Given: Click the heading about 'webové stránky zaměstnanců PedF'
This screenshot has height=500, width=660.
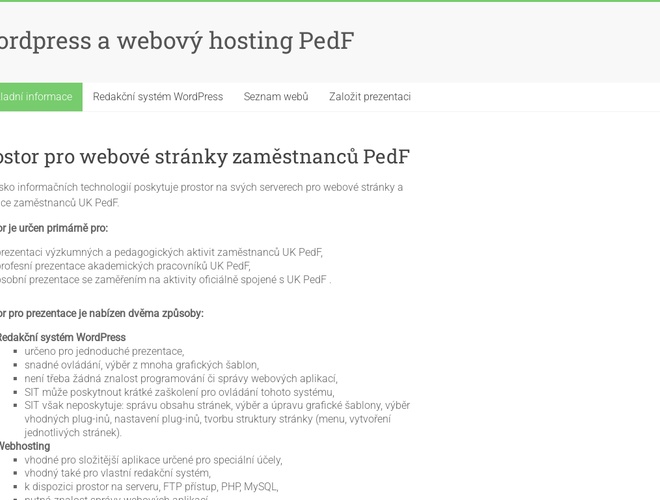Looking at the screenshot, I should pyautogui.click(x=204, y=157).
